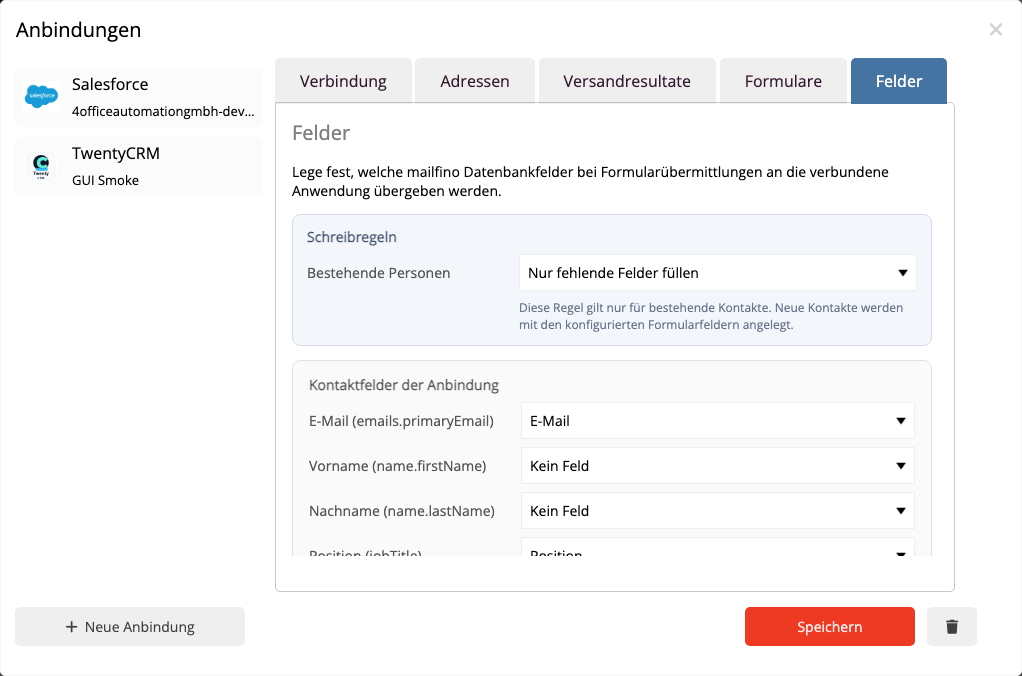Open the Bestehende Personen dropdown
The width and height of the screenshot is (1022, 676).
tap(718, 272)
